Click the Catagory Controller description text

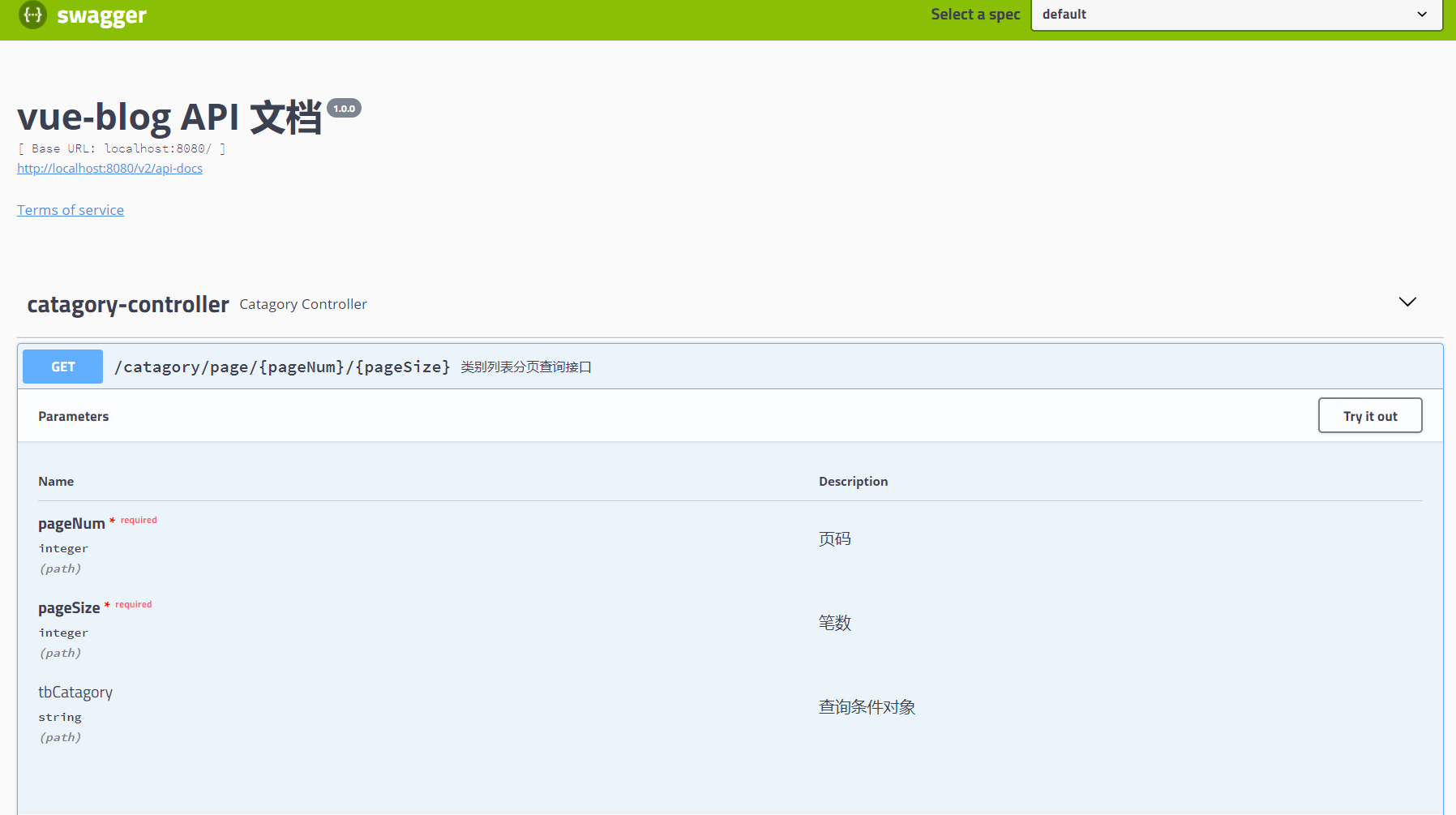tap(303, 304)
